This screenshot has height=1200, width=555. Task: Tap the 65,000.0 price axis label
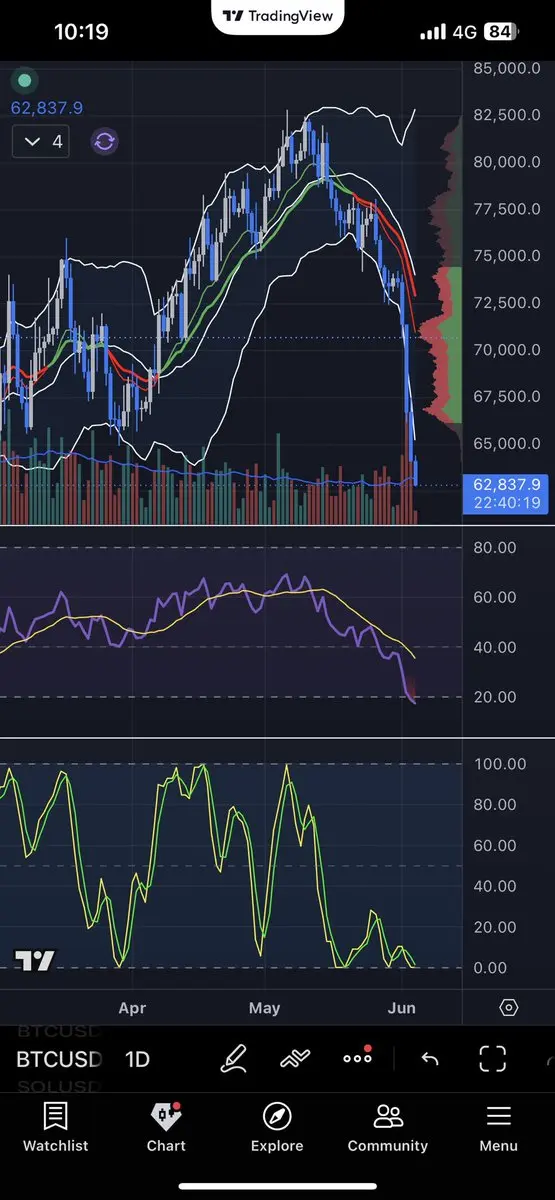click(507, 443)
